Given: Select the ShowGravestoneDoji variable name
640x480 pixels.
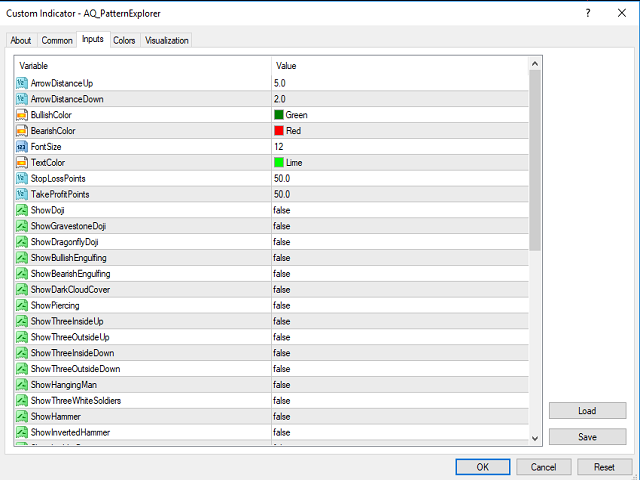Looking at the screenshot, I should (x=69, y=226).
